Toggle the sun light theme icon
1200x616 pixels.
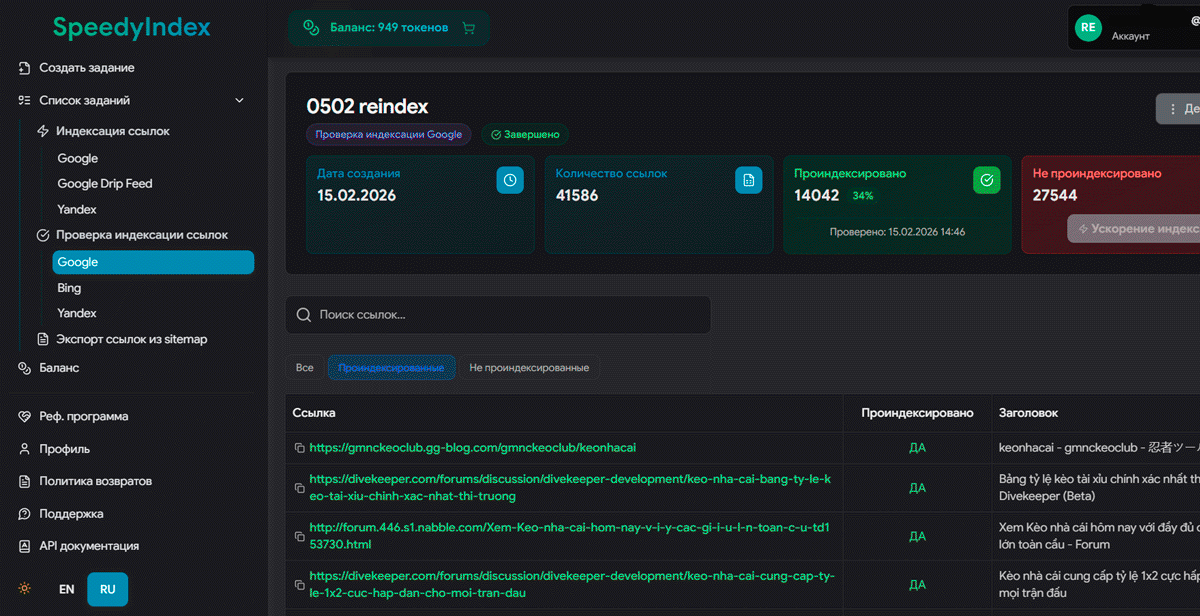point(25,589)
